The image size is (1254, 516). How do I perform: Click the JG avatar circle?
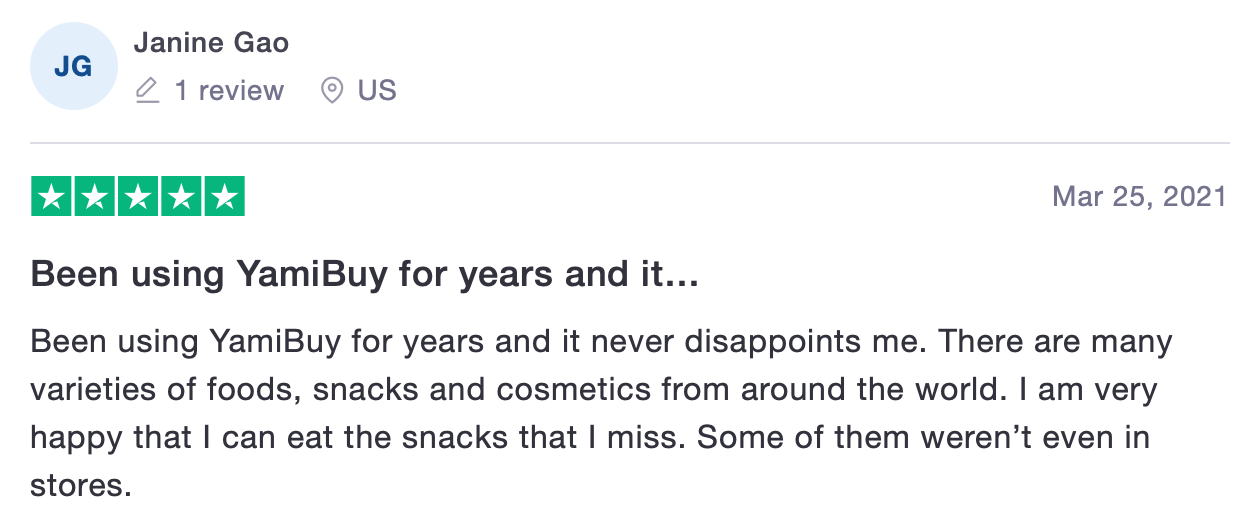pos(74,66)
